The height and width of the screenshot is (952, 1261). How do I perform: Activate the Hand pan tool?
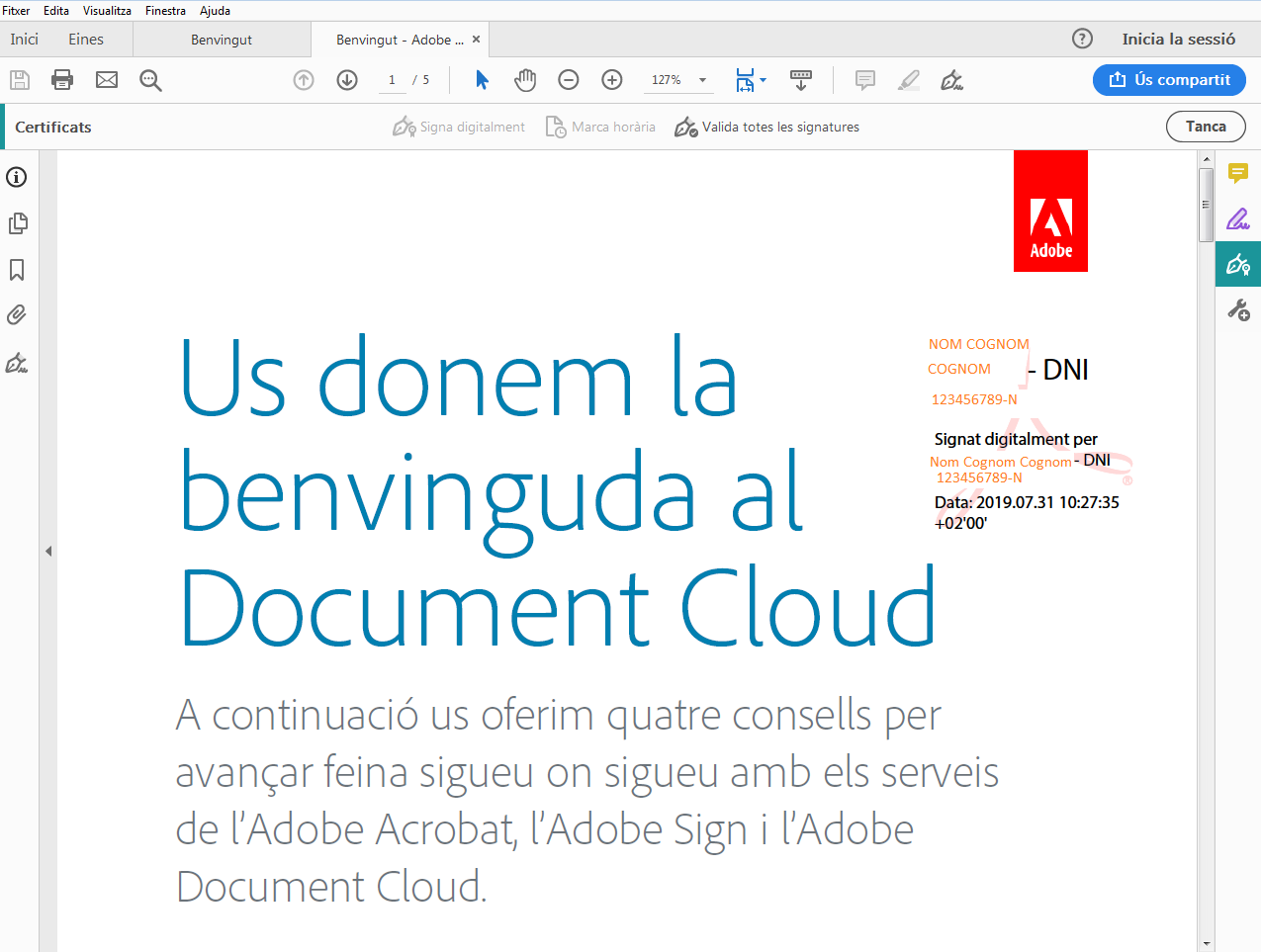pos(525,80)
